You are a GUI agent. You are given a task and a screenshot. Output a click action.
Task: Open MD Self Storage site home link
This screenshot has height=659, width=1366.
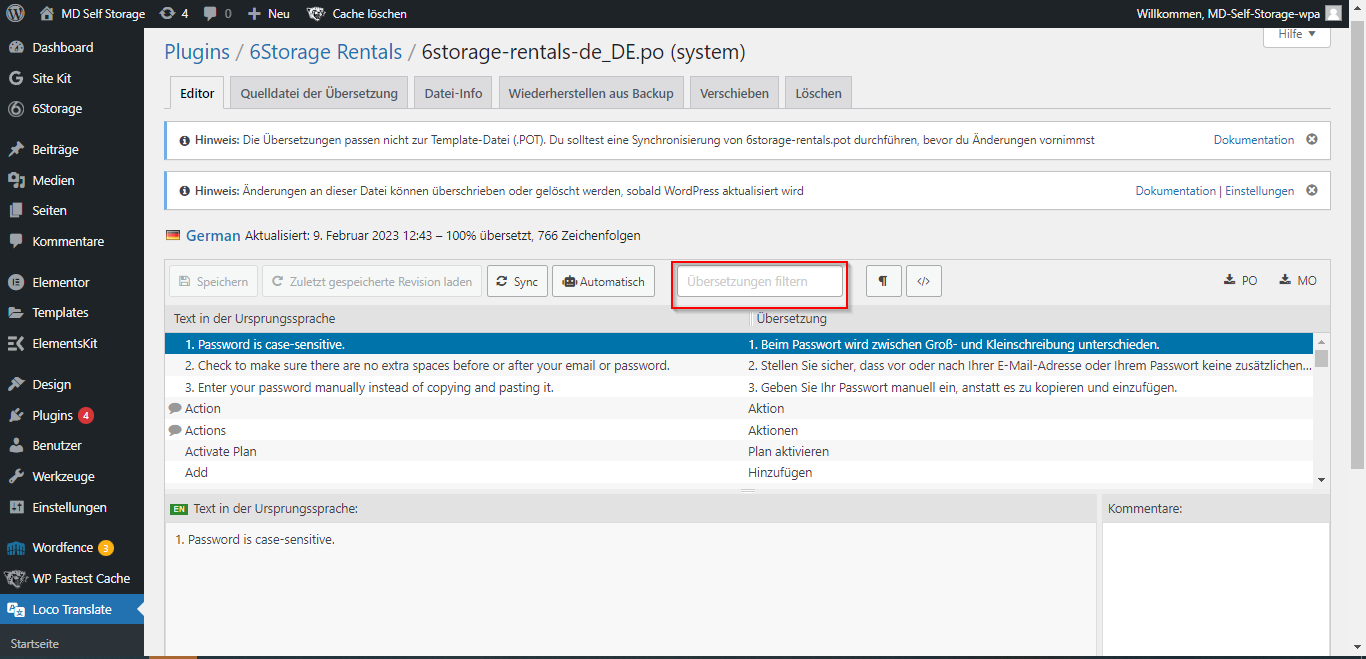[x=92, y=14]
